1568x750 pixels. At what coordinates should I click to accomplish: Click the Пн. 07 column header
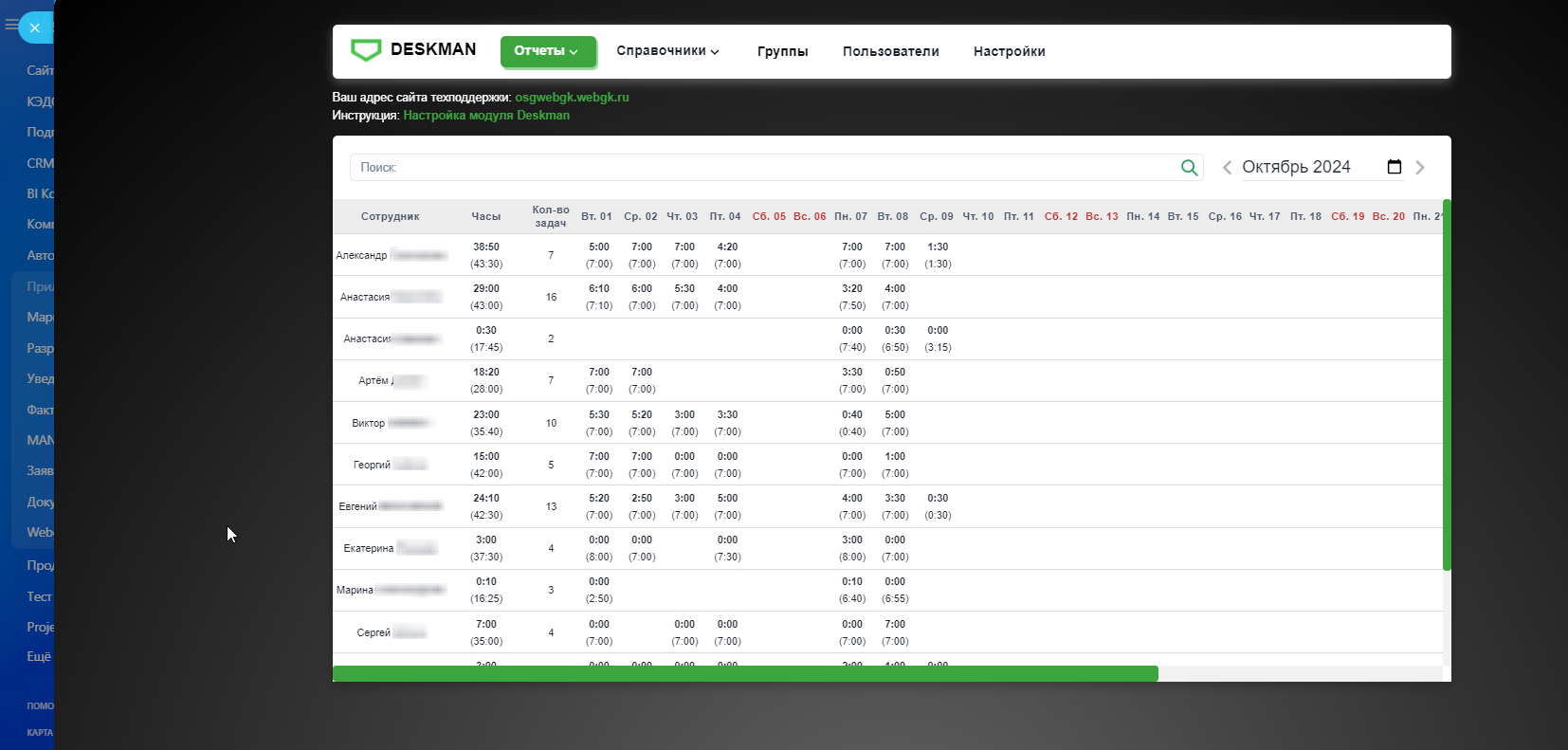pos(851,216)
